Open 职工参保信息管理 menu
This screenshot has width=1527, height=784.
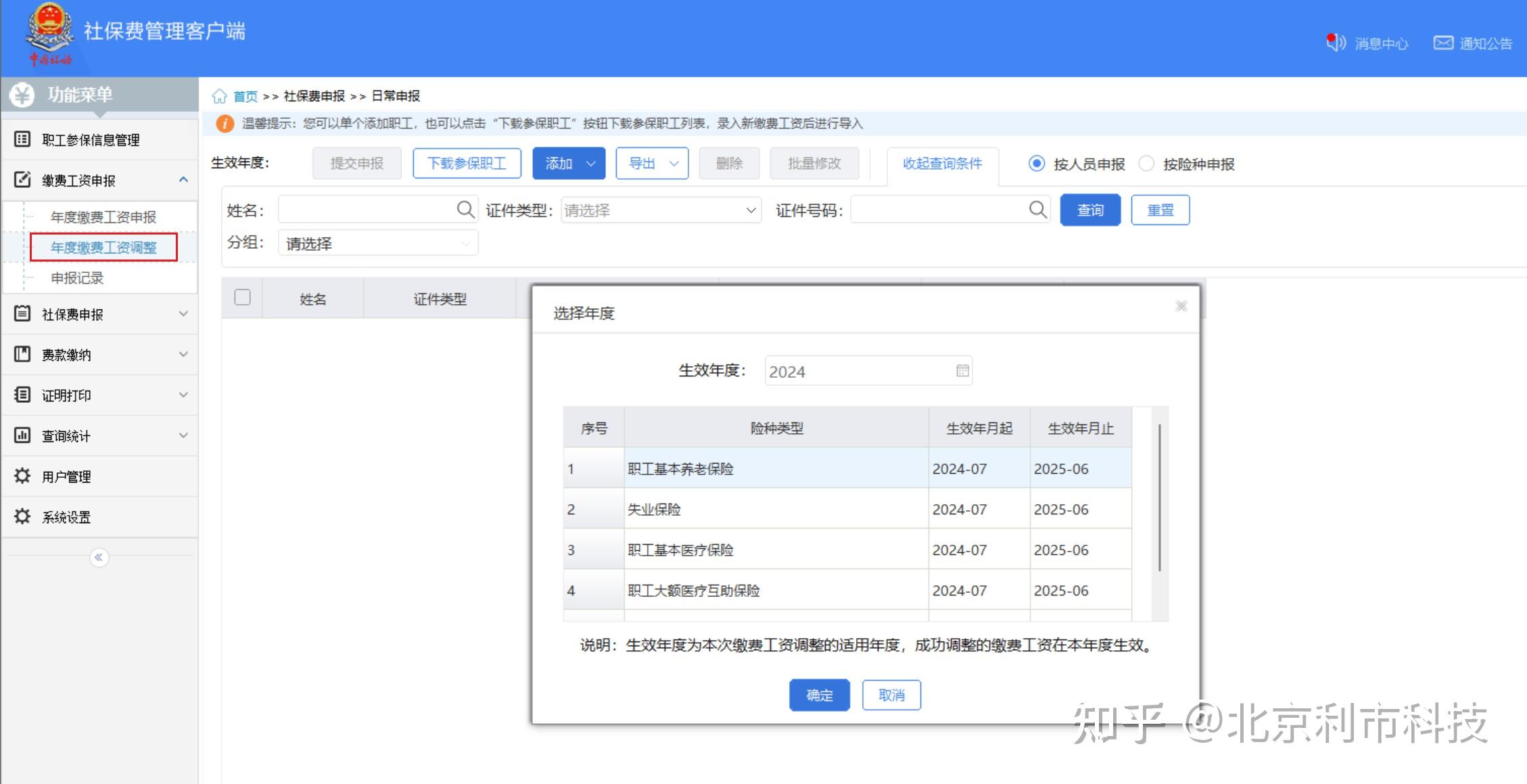click(x=100, y=140)
